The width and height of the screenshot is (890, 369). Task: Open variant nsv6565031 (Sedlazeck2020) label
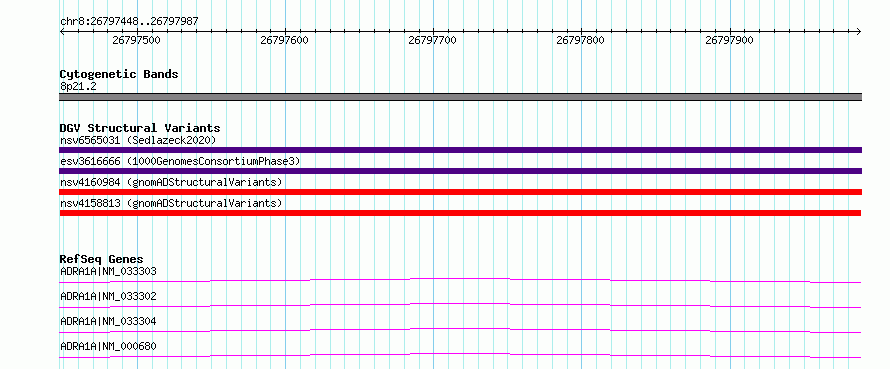[138, 140]
